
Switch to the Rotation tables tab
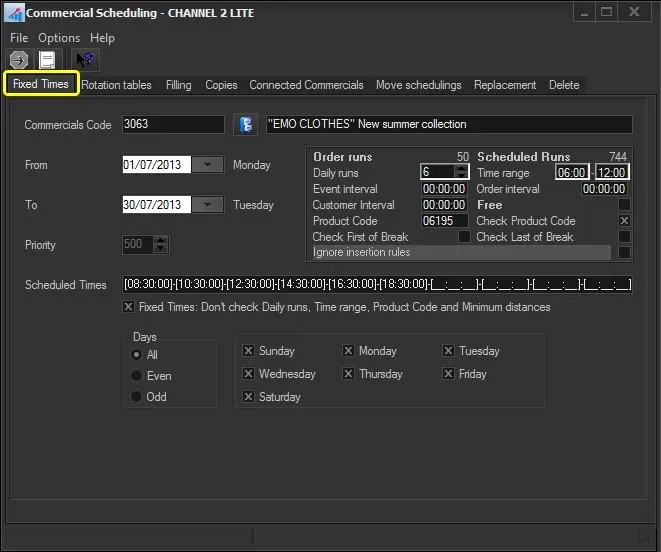[x=117, y=85]
